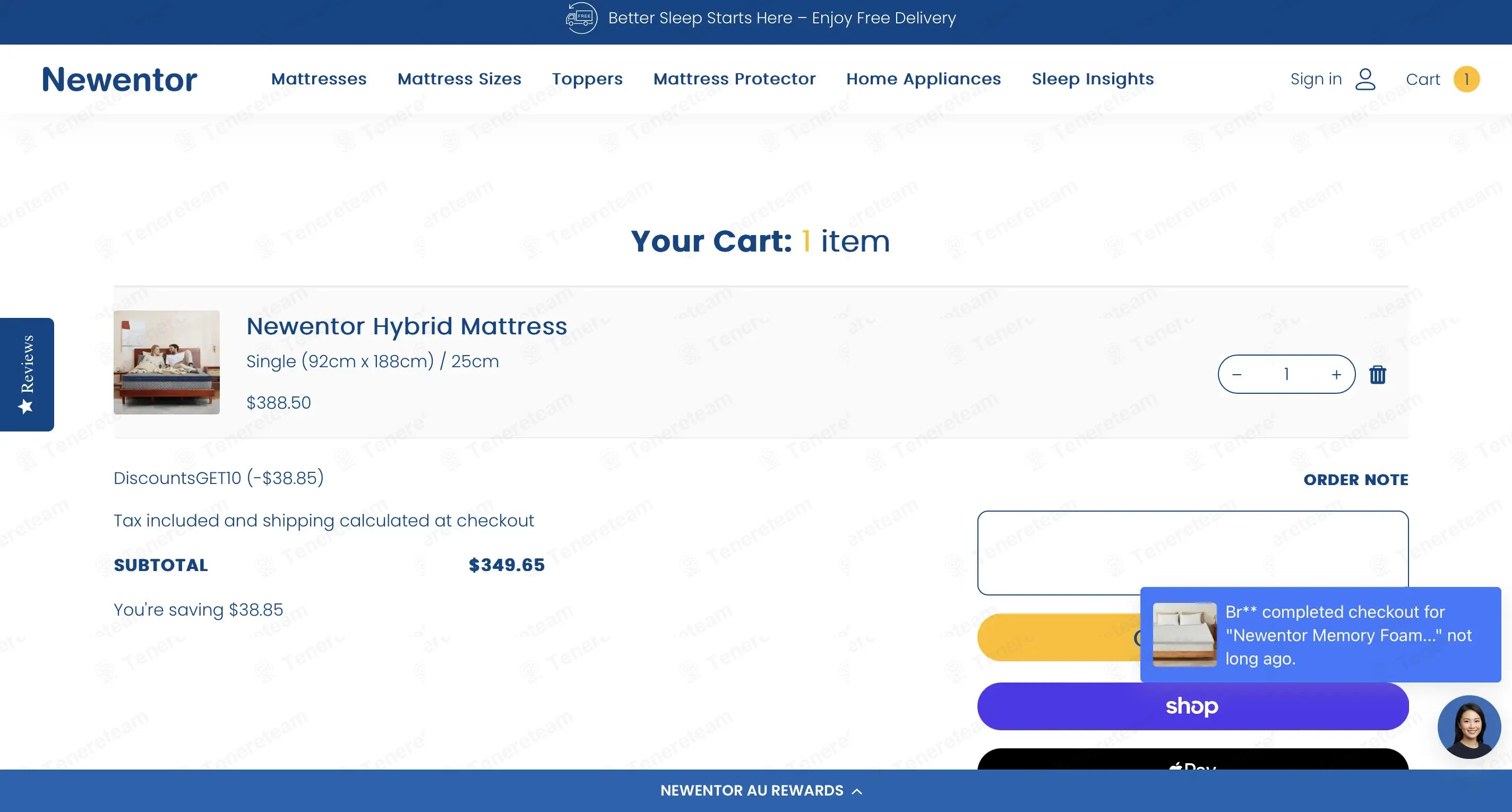Click the 'Single (92cm x 188cm) / 25cm' variant
Viewport: 1512px width, 812px height.
372,361
